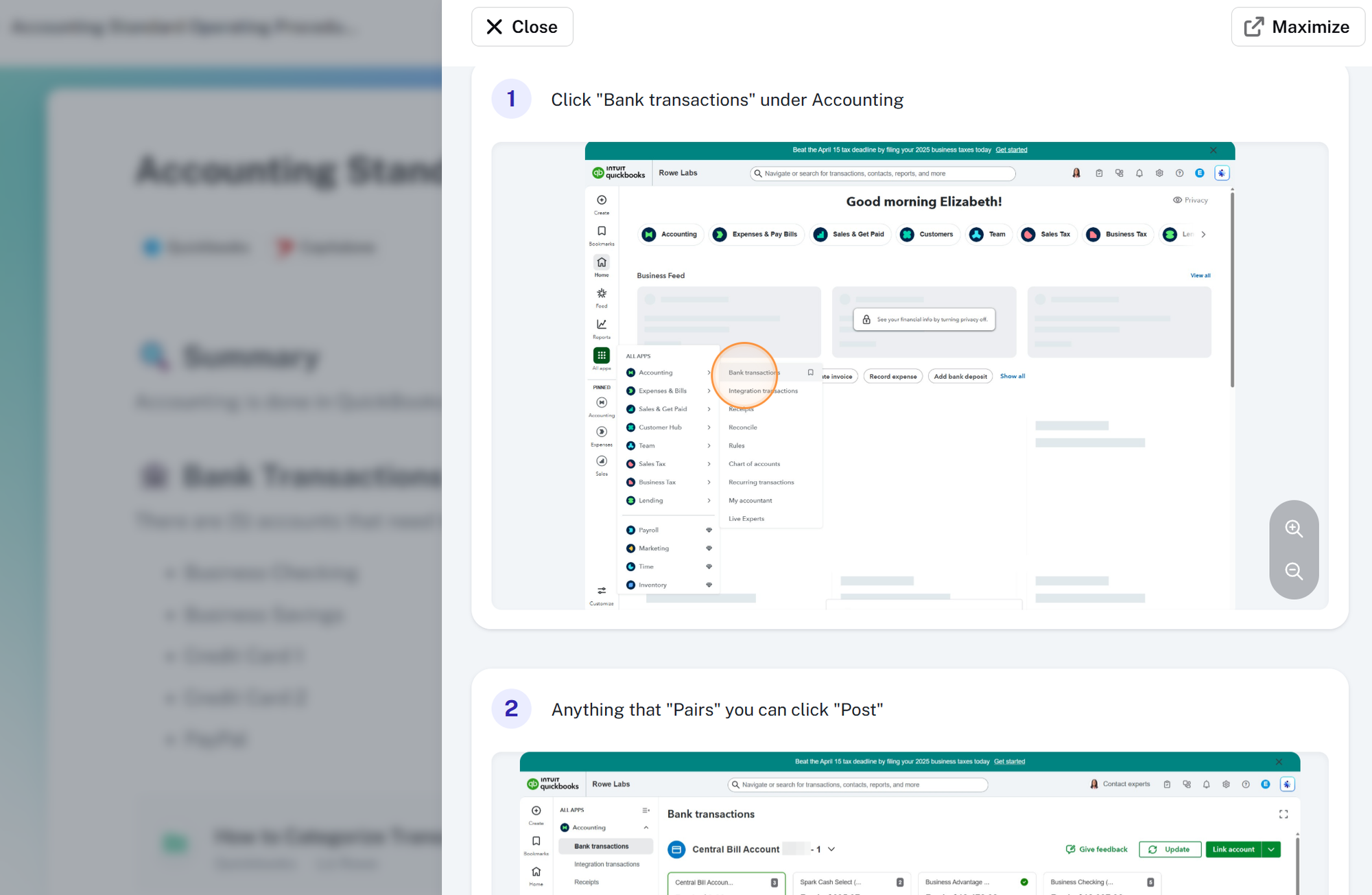Screen dimensions: 1372x895
Task: Click the zoom in magnifier icon
Action: tap(1294, 528)
